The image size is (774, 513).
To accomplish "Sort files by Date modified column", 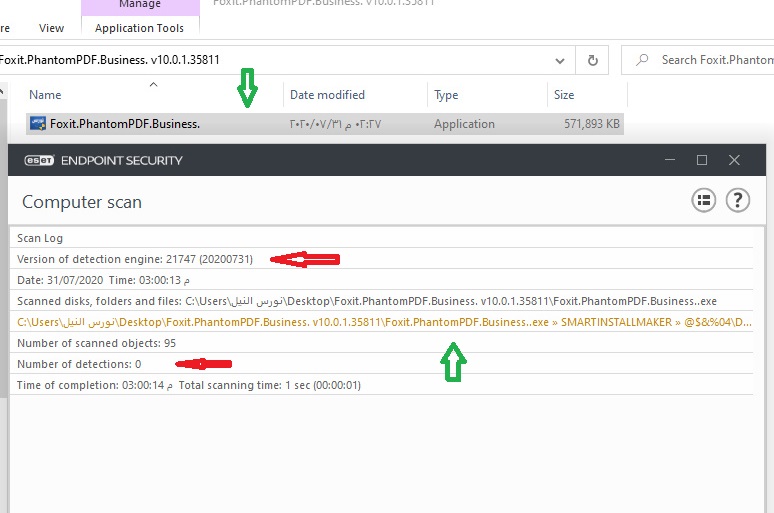I will pyautogui.click(x=327, y=95).
